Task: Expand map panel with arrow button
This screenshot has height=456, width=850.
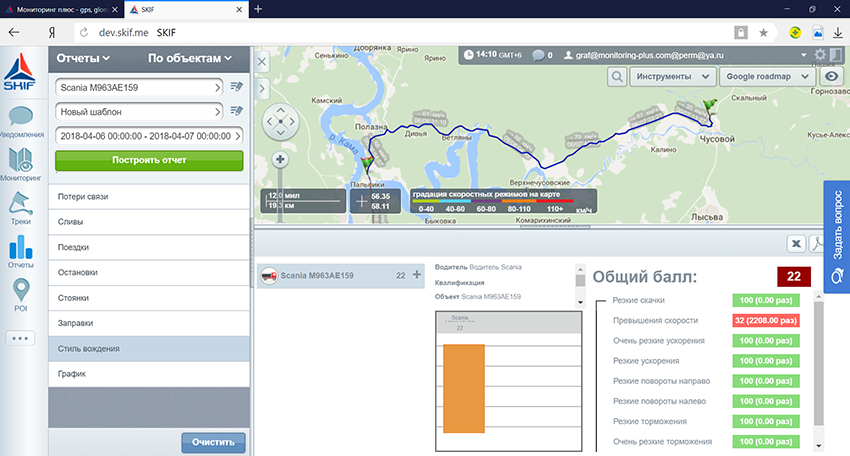Action: pyautogui.click(x=262, y=88)
